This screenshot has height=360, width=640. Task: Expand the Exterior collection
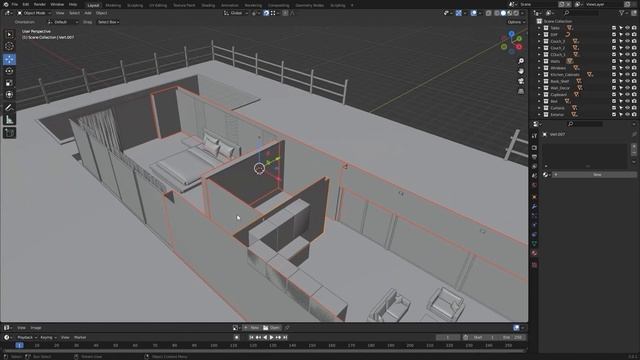pyautogui.click(x=539, y=115)
